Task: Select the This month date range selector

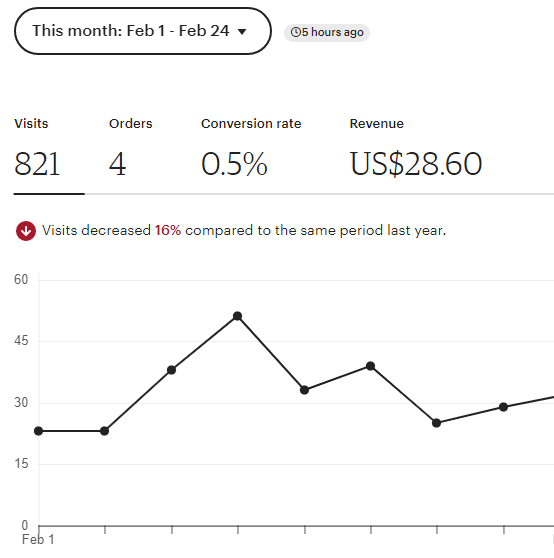Action: [x=143, y=31]
